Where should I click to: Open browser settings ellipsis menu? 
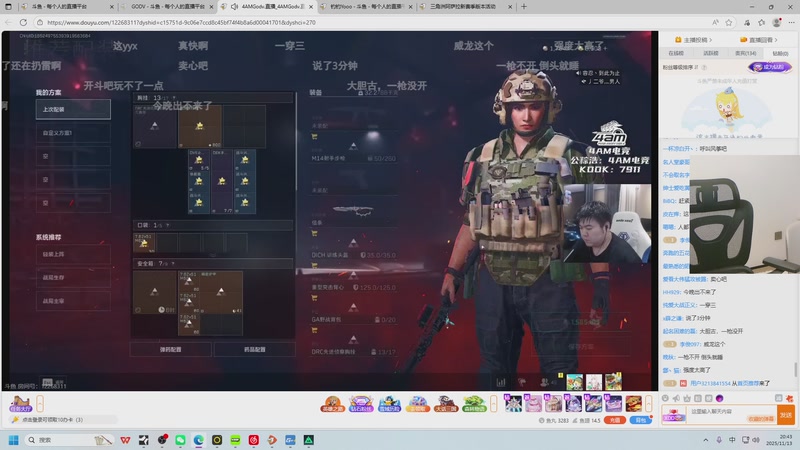click(x=791, y=22)
